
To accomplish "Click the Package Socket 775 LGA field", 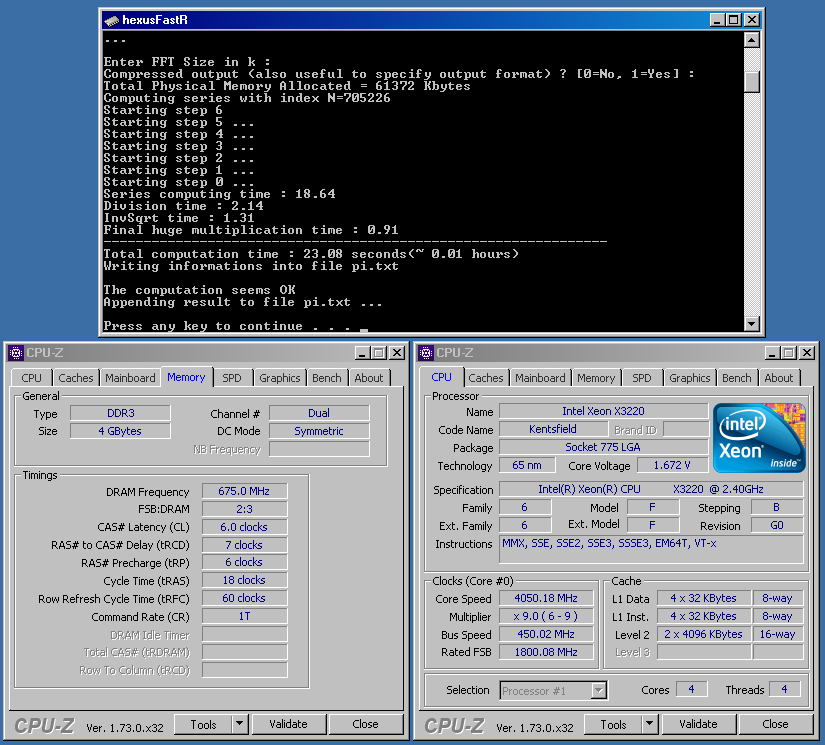I will click(603, 447).
